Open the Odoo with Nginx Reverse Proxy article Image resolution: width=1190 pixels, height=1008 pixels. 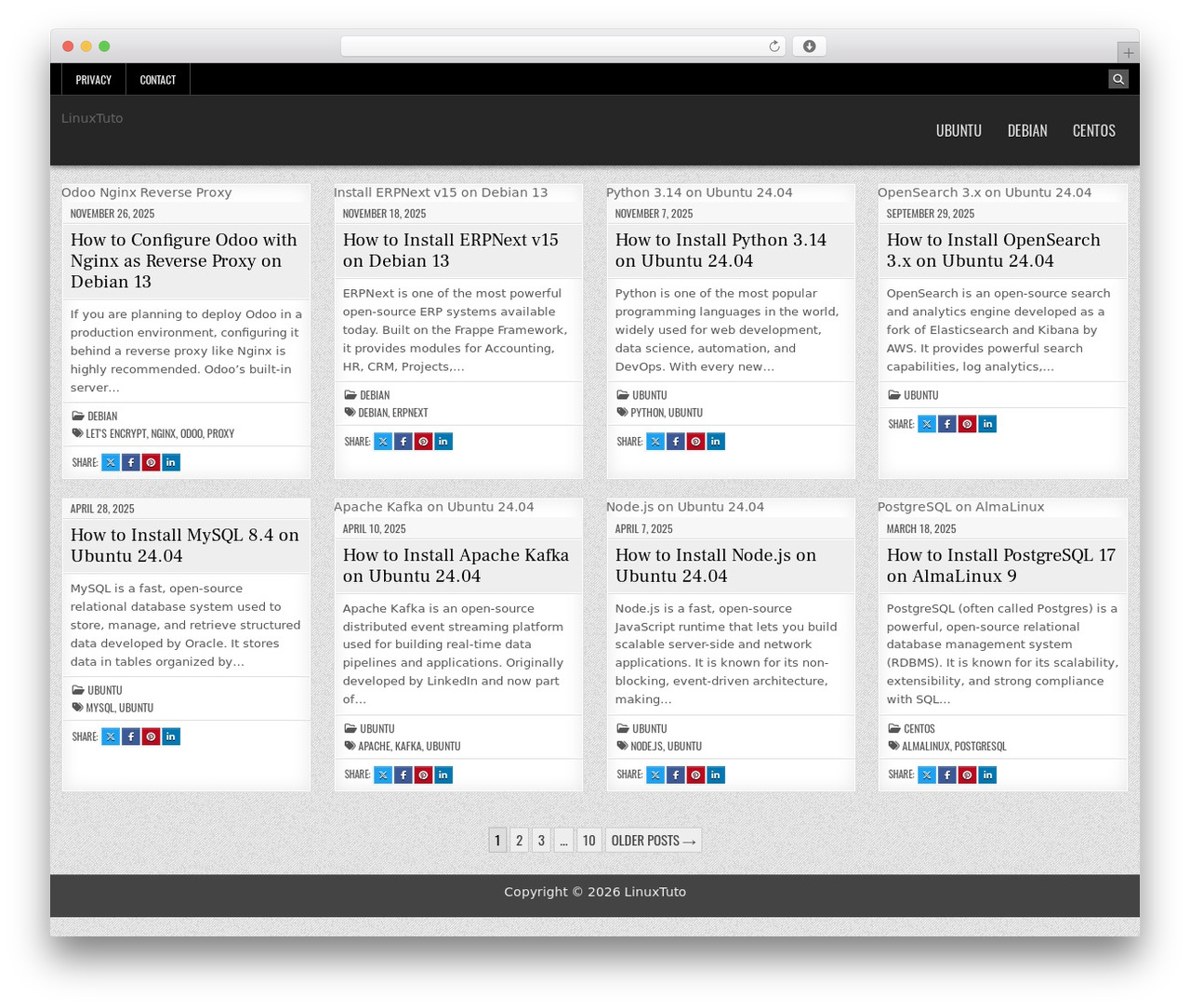coord(184,260)
